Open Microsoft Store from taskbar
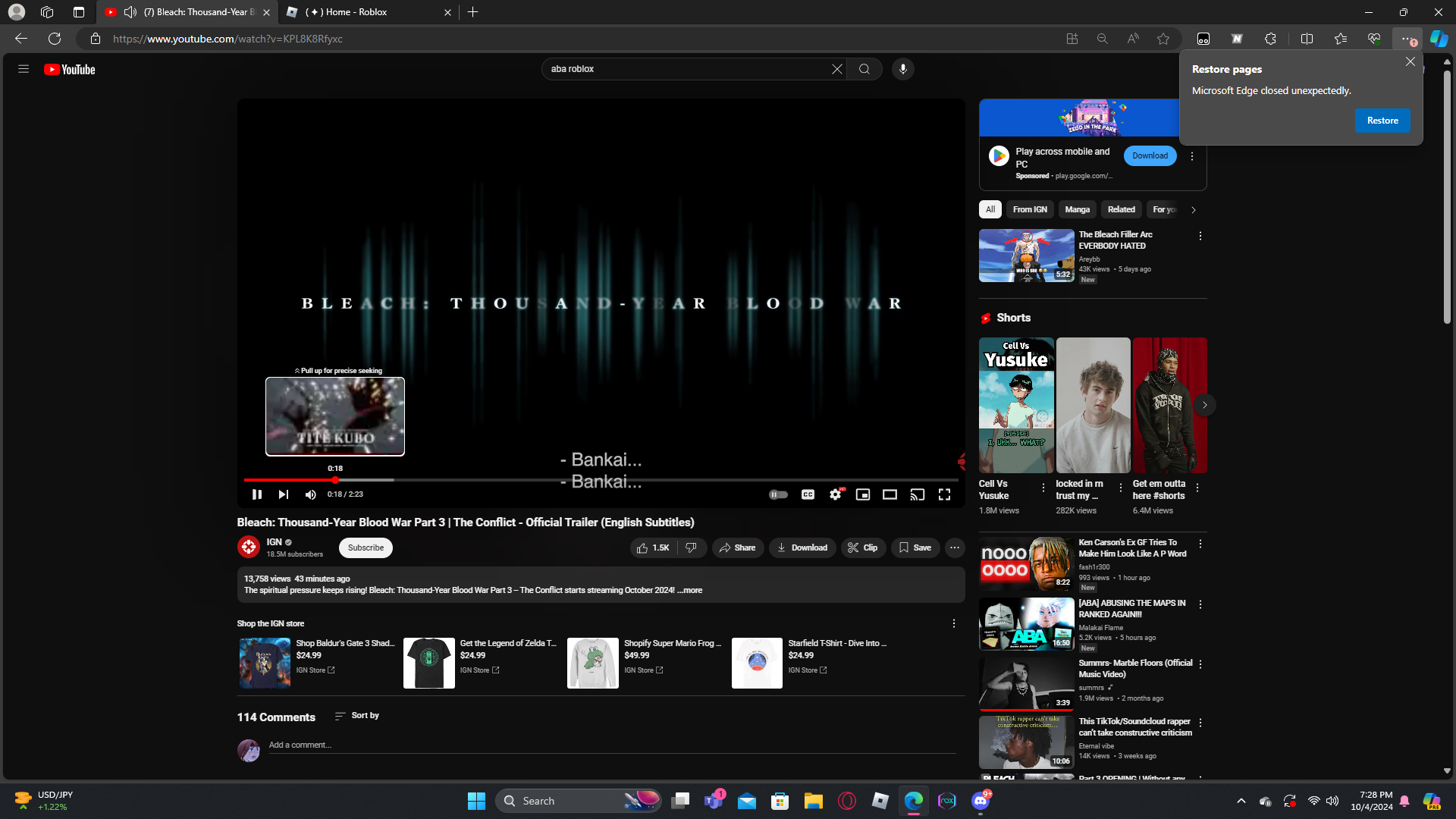This screenshot has height=819, width=1456. [x=780, y=801]
